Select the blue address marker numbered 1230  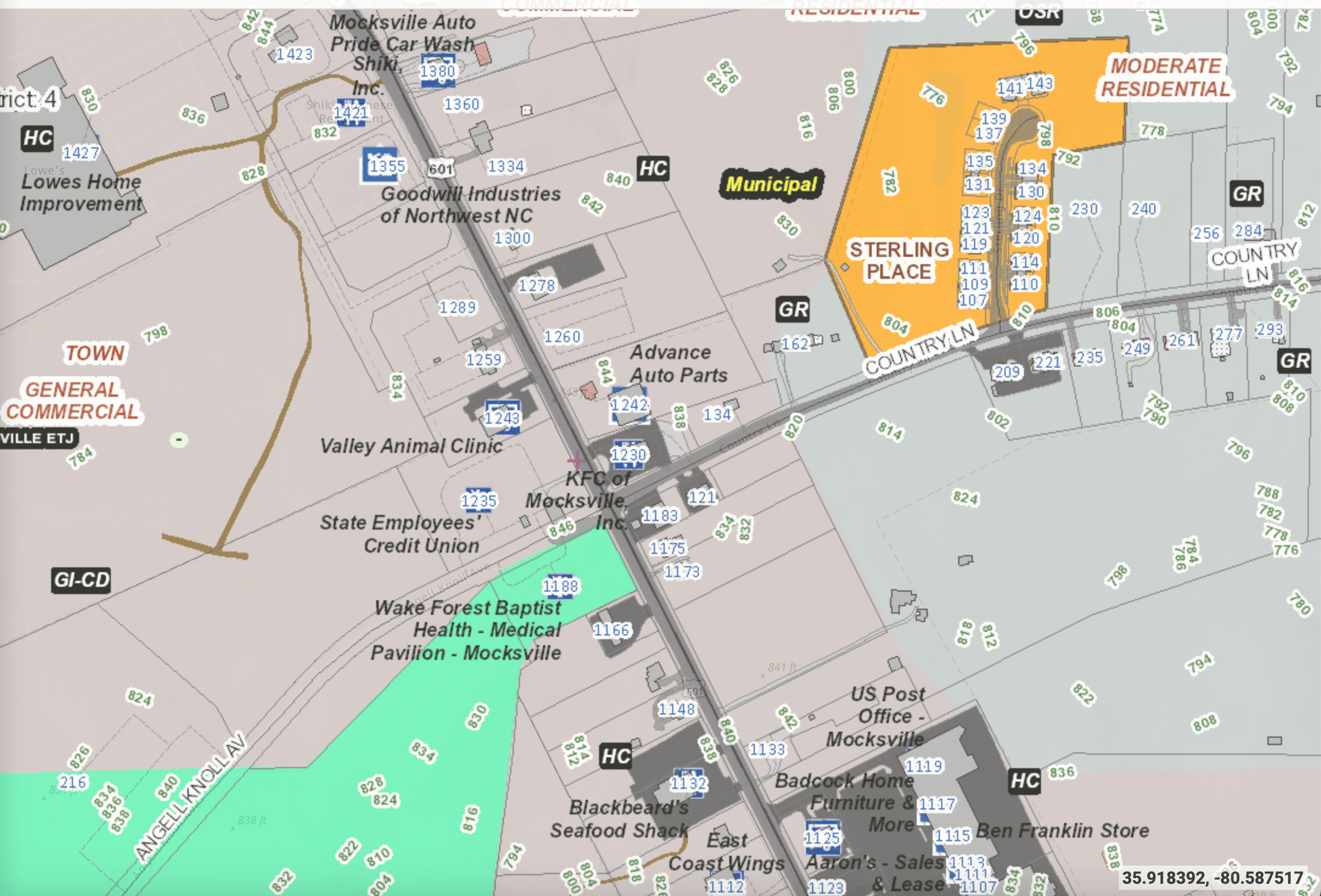(629, 455)
